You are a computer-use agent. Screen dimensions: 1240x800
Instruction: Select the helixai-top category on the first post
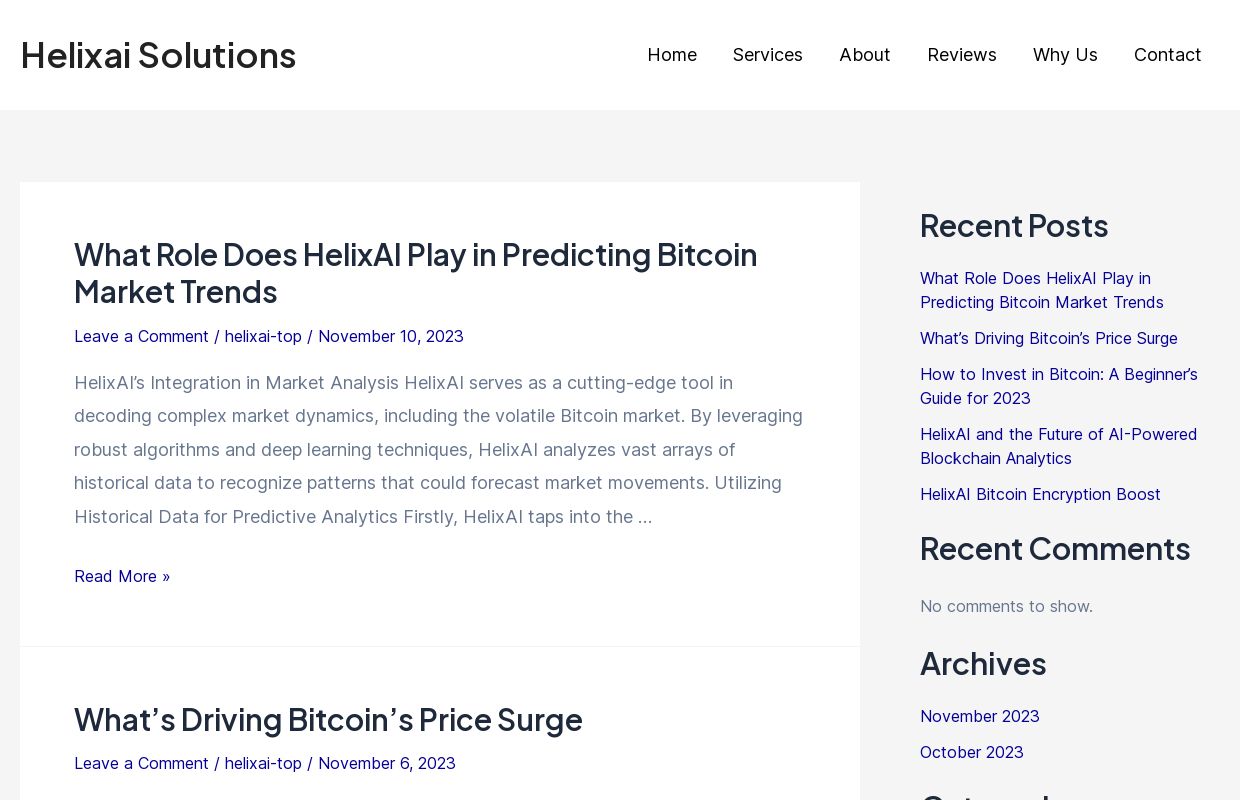pyautogui.click(x=263, y=336)
